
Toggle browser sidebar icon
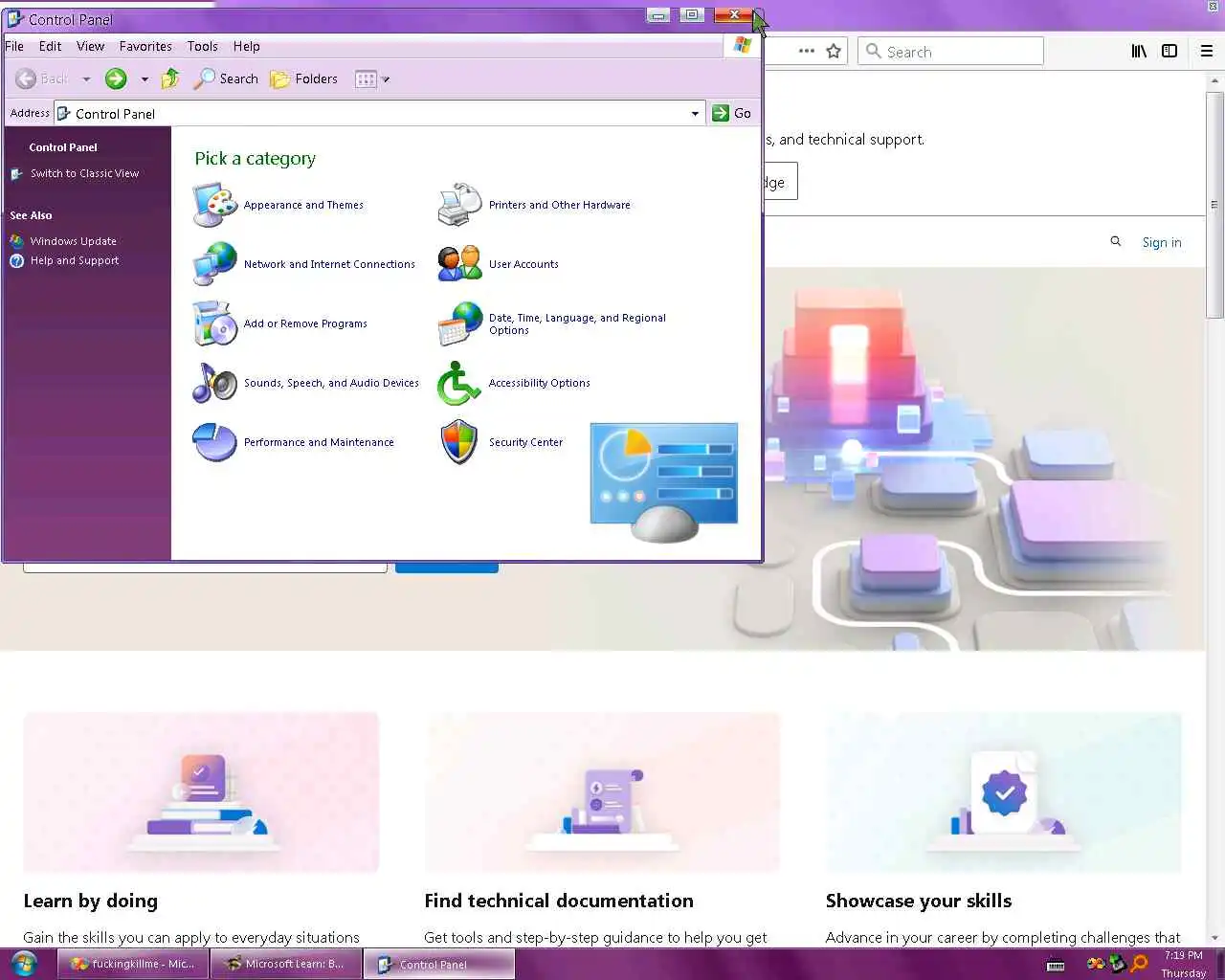pos(1169,51)
